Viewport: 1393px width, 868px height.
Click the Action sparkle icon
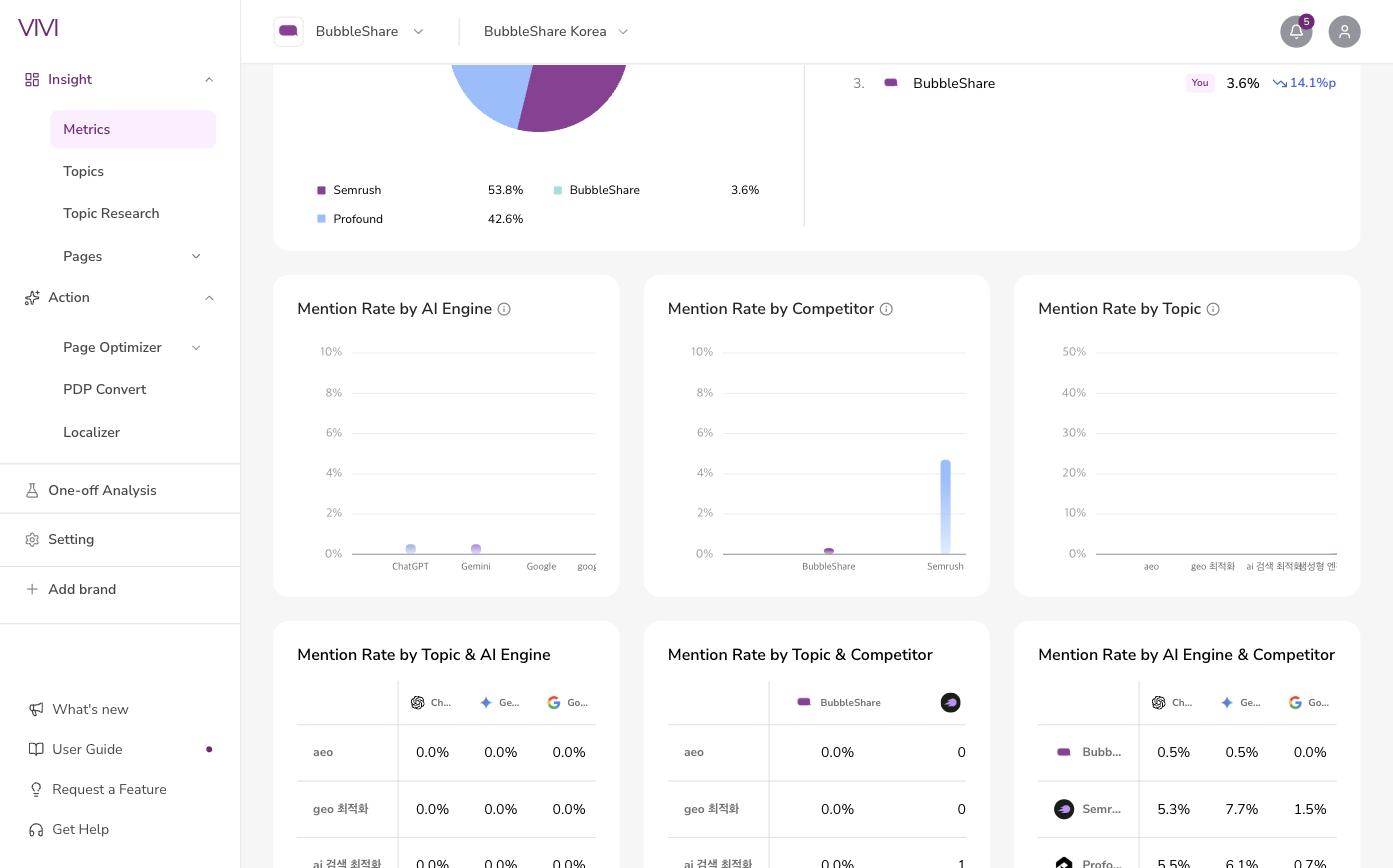32,297
